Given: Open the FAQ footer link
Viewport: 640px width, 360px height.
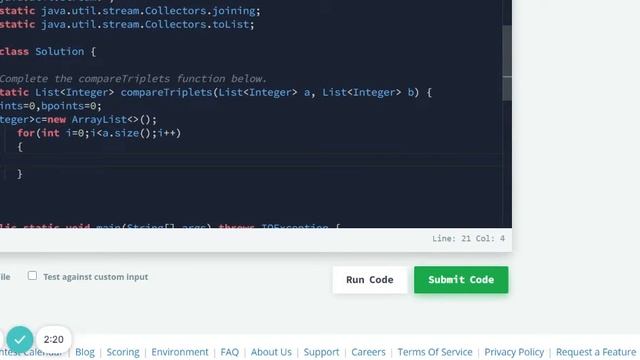Looking at the screenshot, I should tap(229, 352).
